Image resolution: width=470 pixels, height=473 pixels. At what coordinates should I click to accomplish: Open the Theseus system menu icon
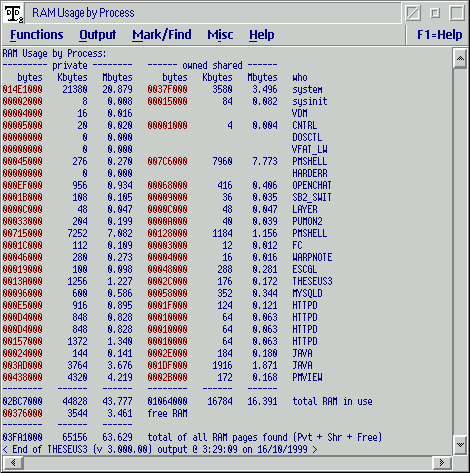pyautogui.click(x=14, y=13)
